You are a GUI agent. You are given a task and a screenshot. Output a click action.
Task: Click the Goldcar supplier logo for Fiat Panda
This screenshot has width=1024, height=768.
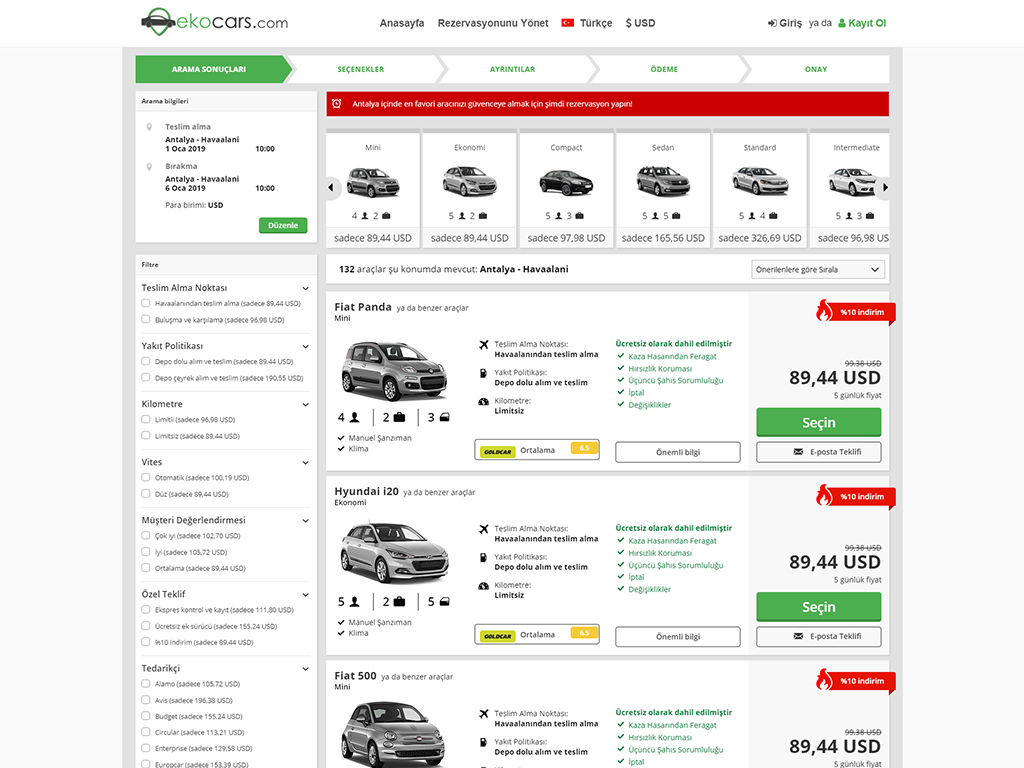tap(498, 451)
